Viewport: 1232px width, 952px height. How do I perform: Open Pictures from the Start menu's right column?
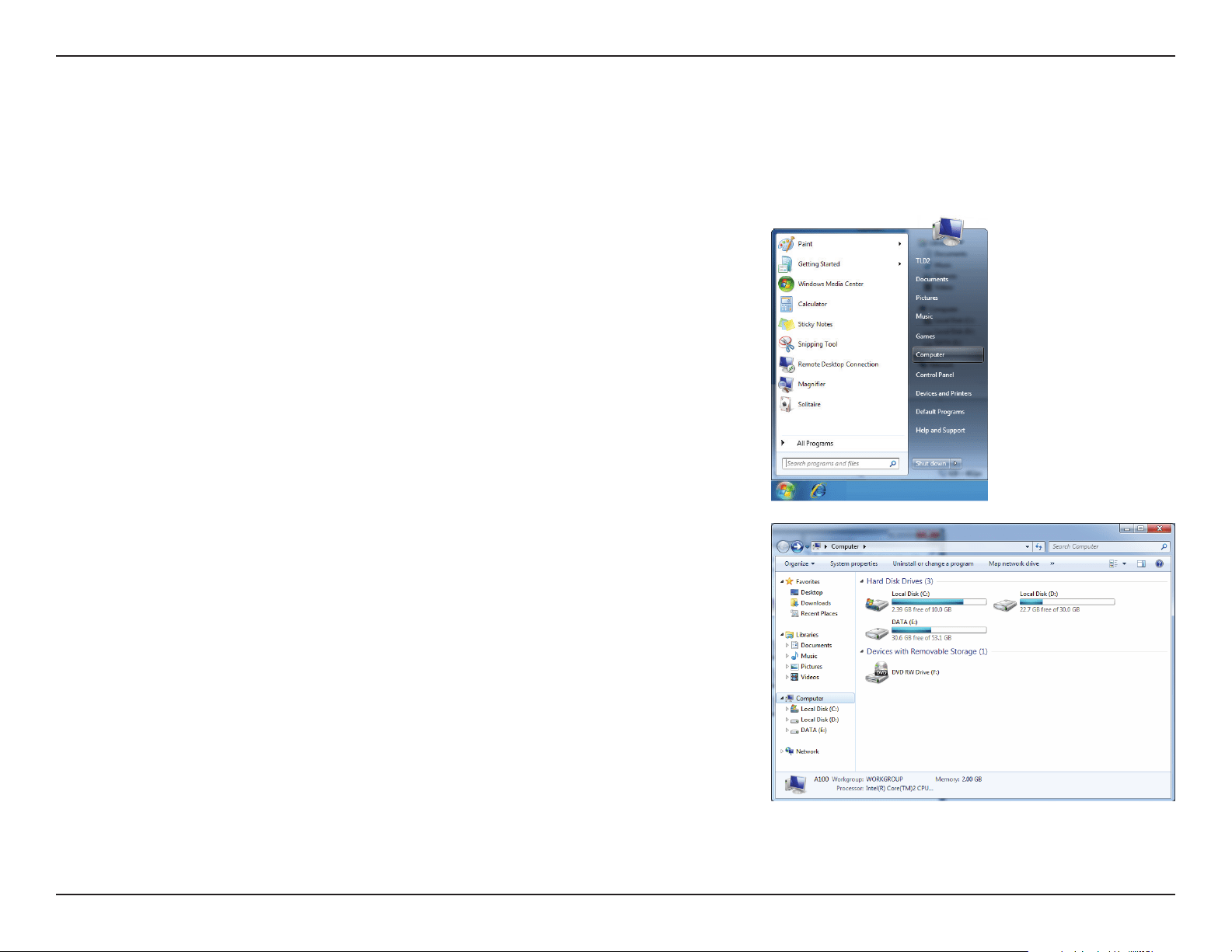click(x=927, y=298)
